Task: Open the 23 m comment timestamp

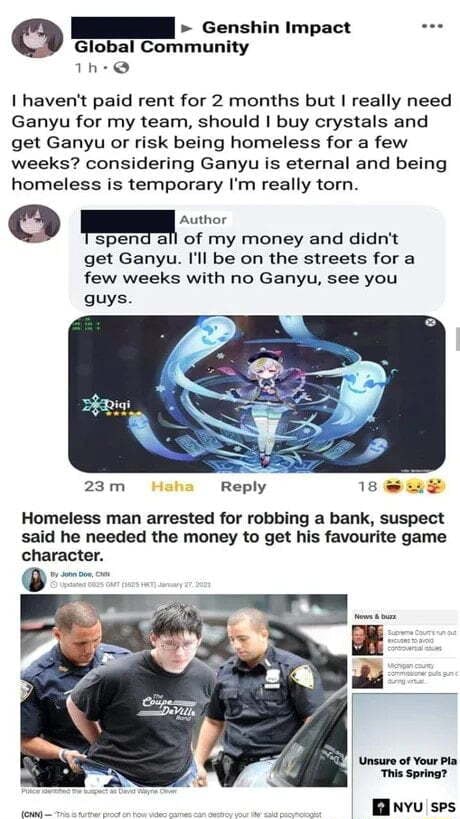Action: tap(104, 487)
